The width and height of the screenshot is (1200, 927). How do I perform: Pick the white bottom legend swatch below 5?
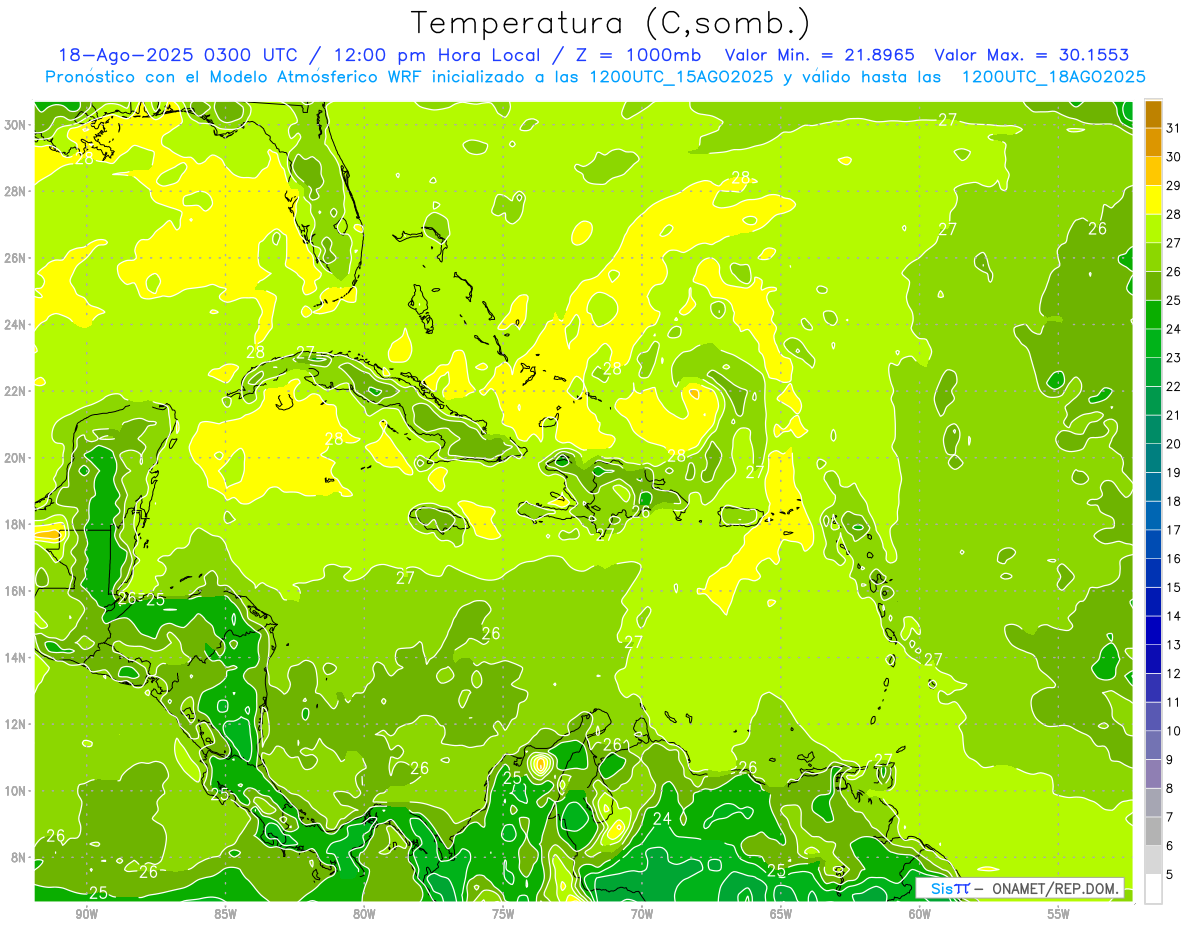(1153, 889)
